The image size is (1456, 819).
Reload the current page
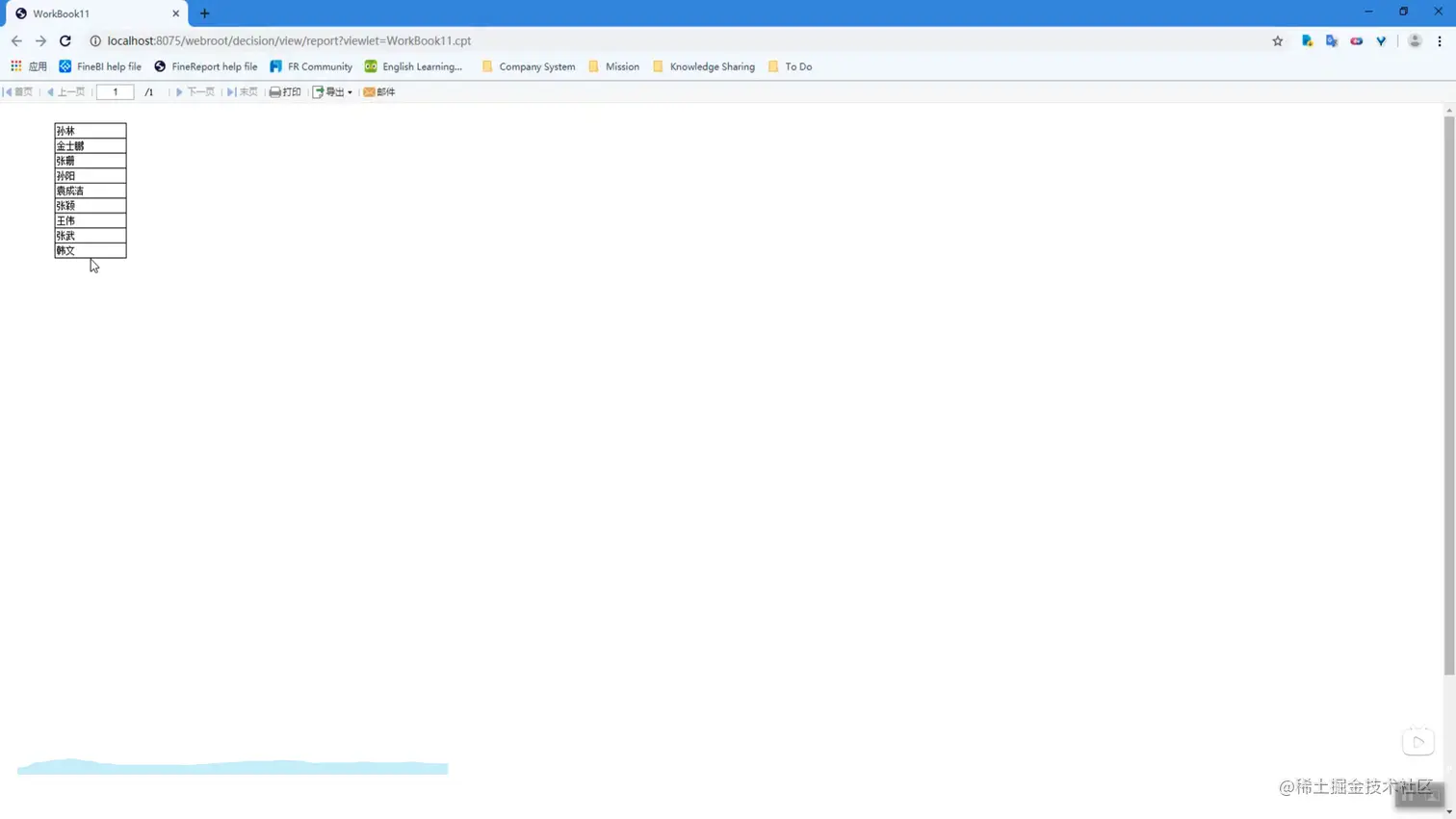point(65,40)
